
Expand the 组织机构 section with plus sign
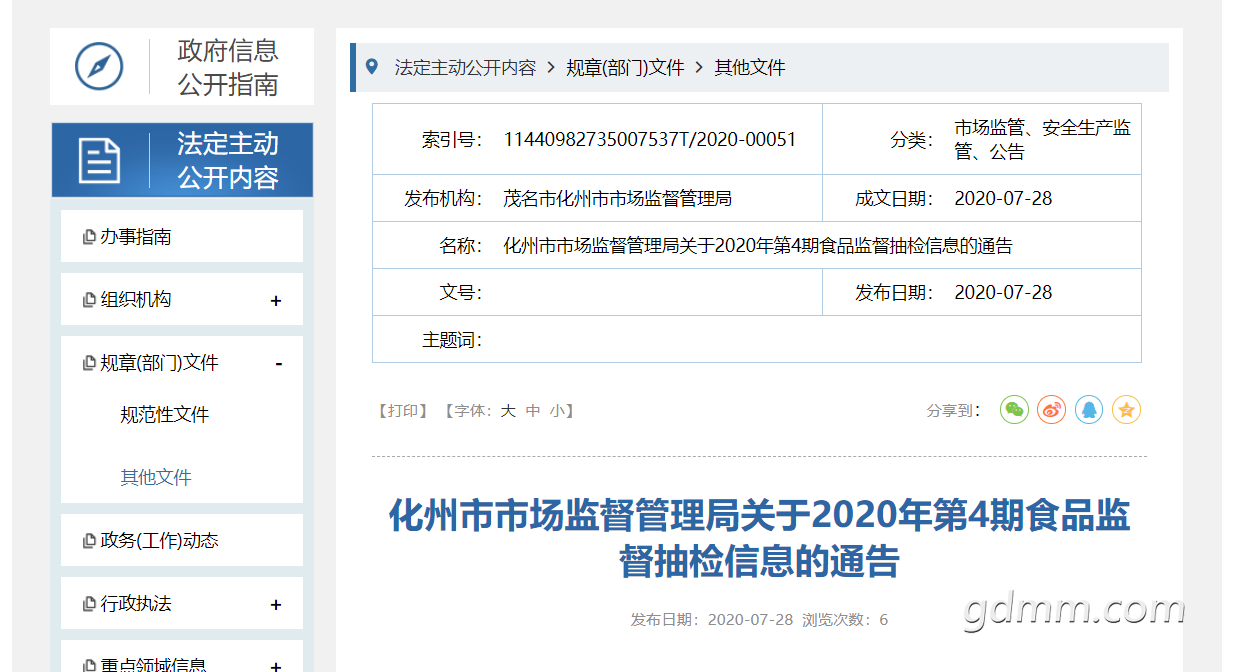[x=276, y=301]
